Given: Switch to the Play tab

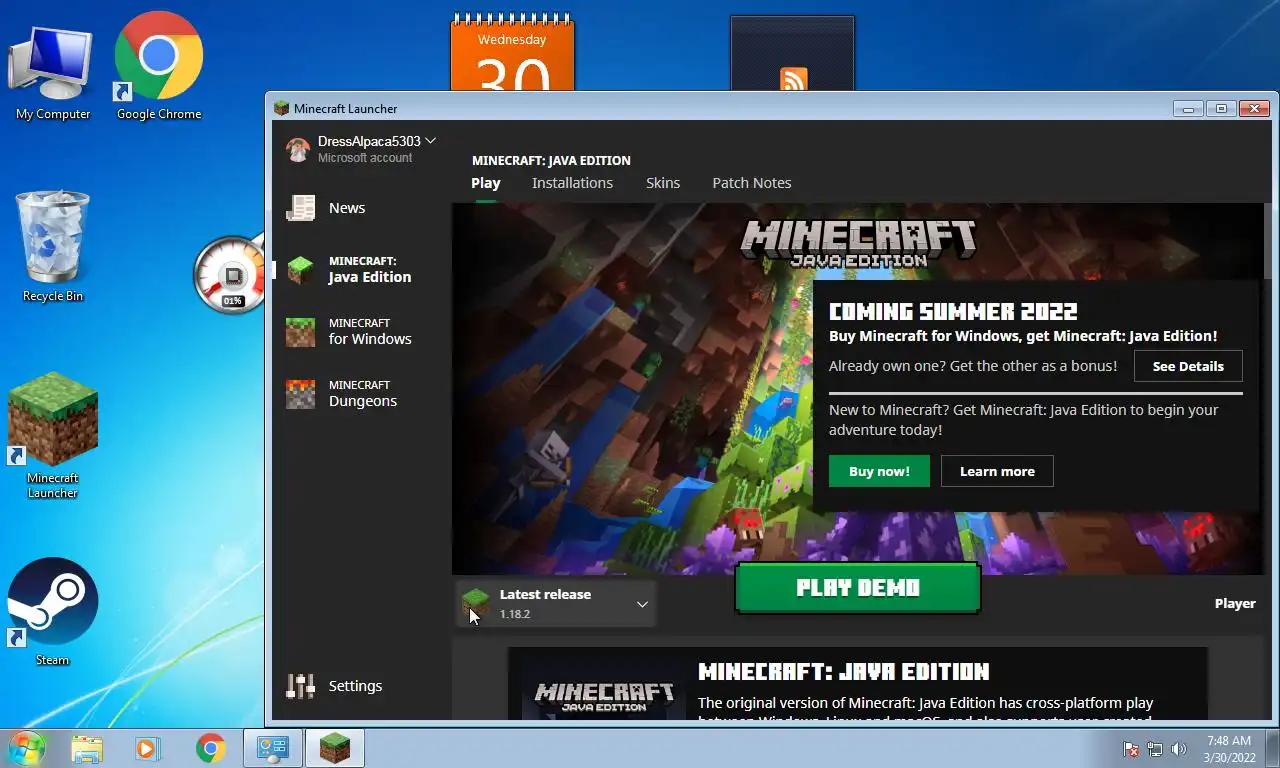Looking at the screenshot, I should (x=486, y=183).
